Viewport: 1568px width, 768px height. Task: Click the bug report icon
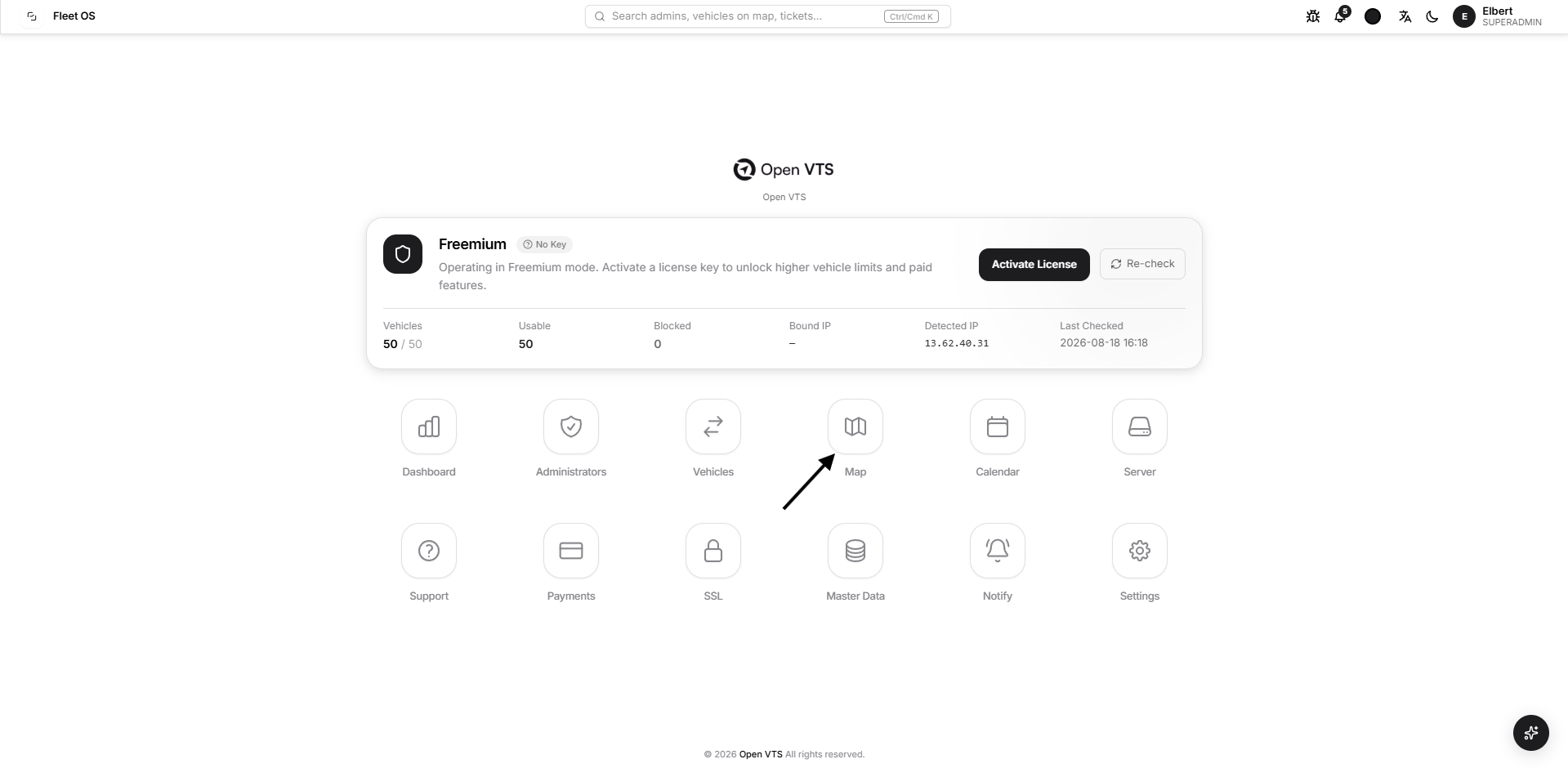1313,16
